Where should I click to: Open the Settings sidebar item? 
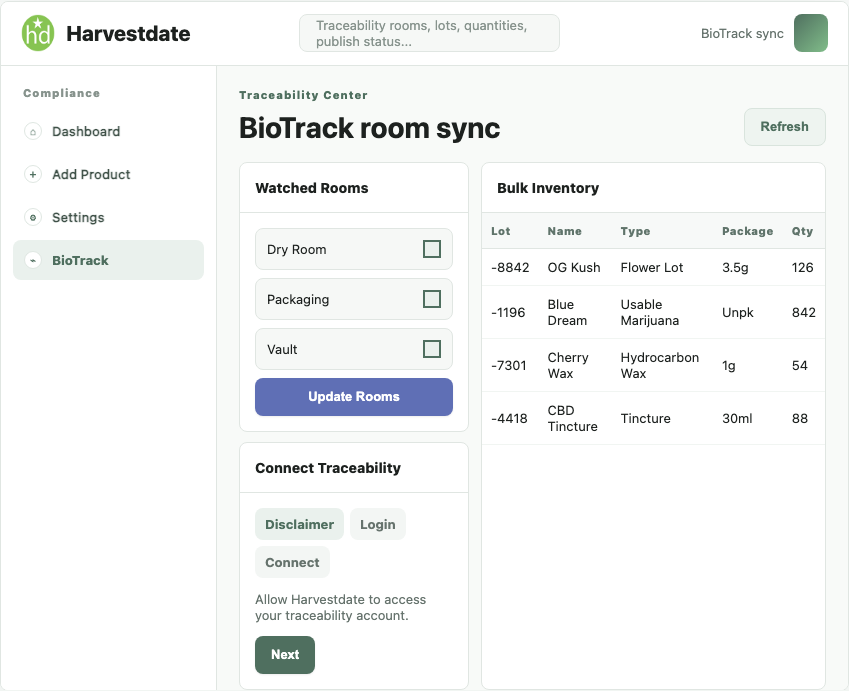[x=108, y=217]
